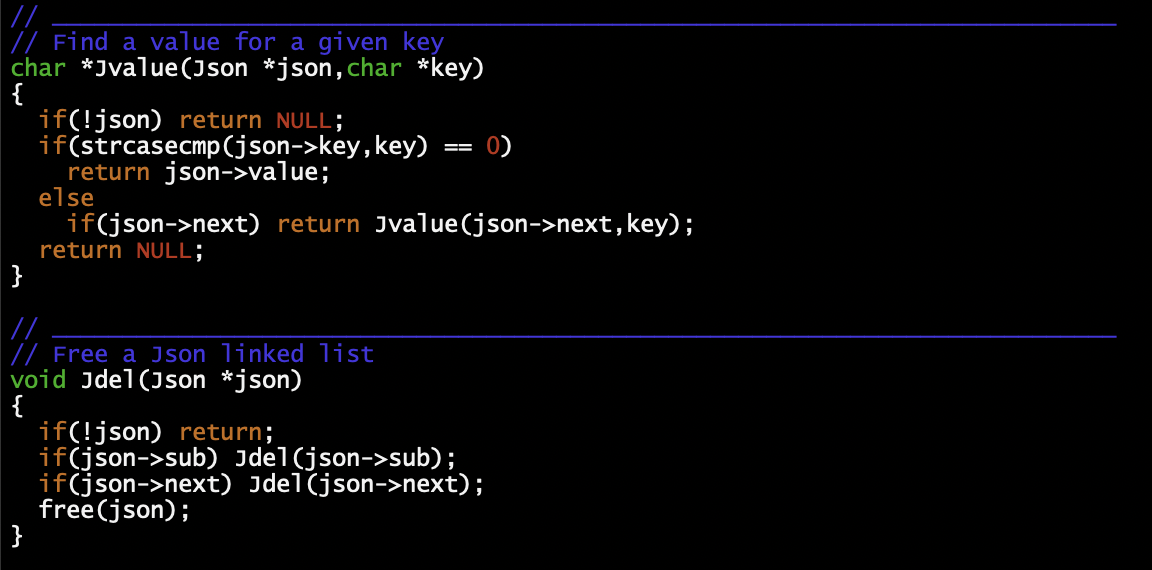1152x570 pixels.
Task: Click the Jdel function name in its definition
Action: pos(108,380)
